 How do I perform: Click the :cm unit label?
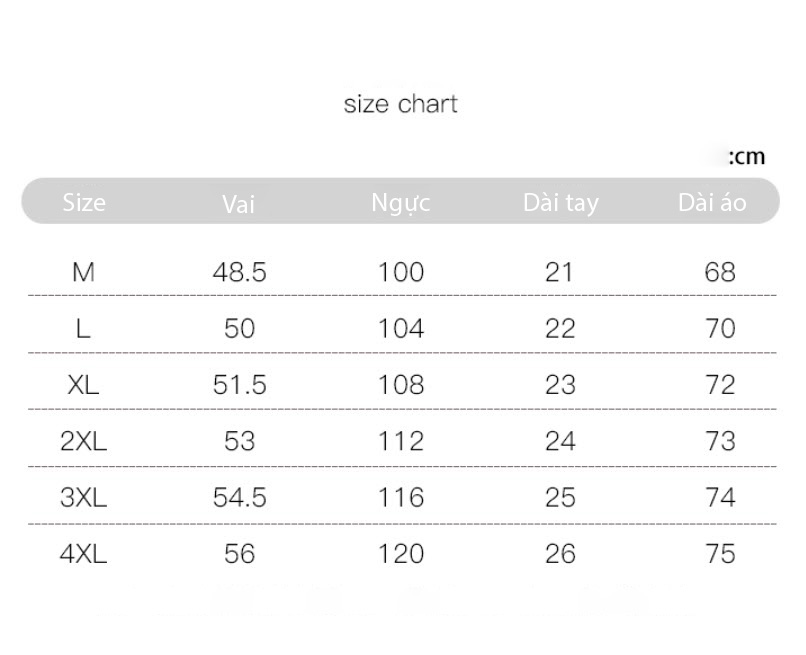[747, 156]
